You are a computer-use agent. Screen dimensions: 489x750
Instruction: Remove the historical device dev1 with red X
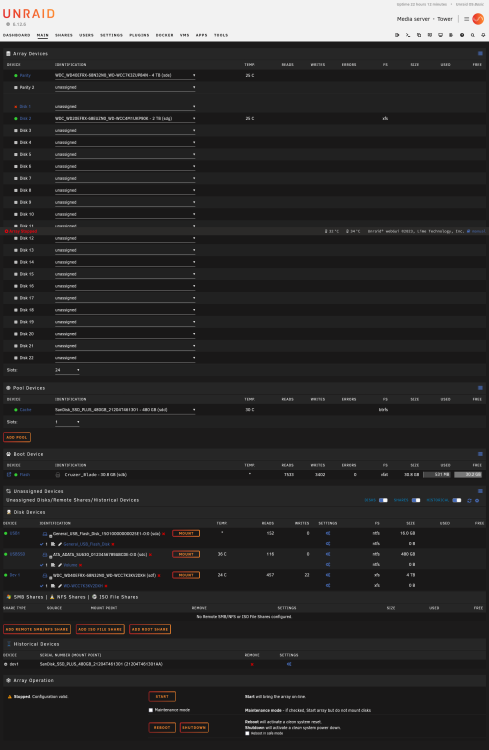click(252, 664)
